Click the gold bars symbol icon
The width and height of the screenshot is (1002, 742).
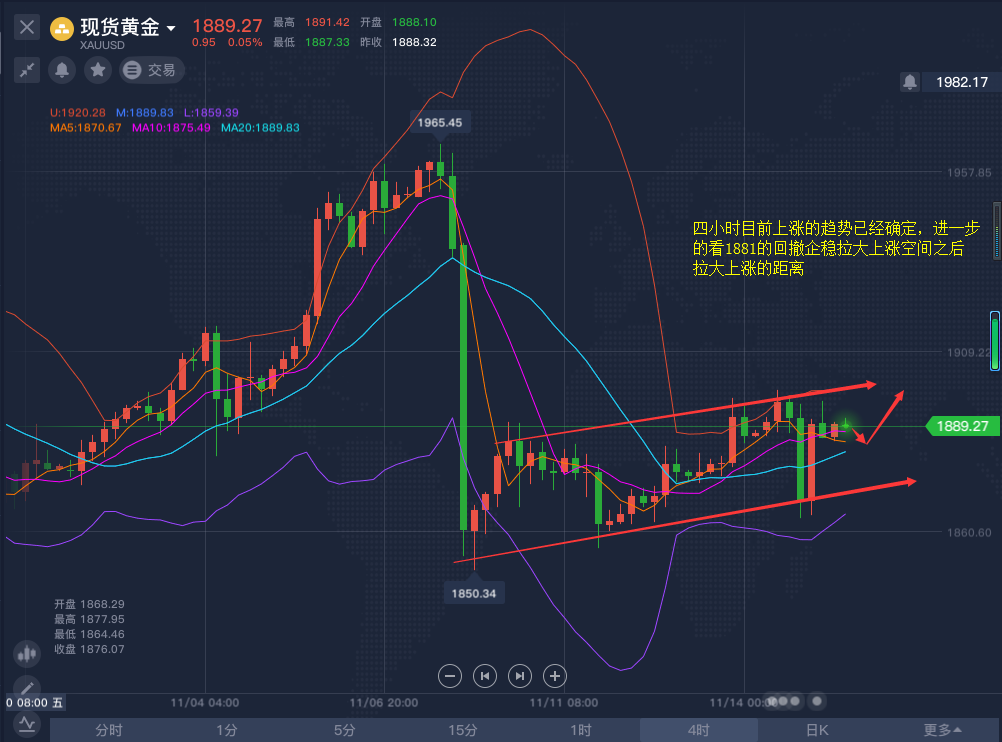point(62,29)
